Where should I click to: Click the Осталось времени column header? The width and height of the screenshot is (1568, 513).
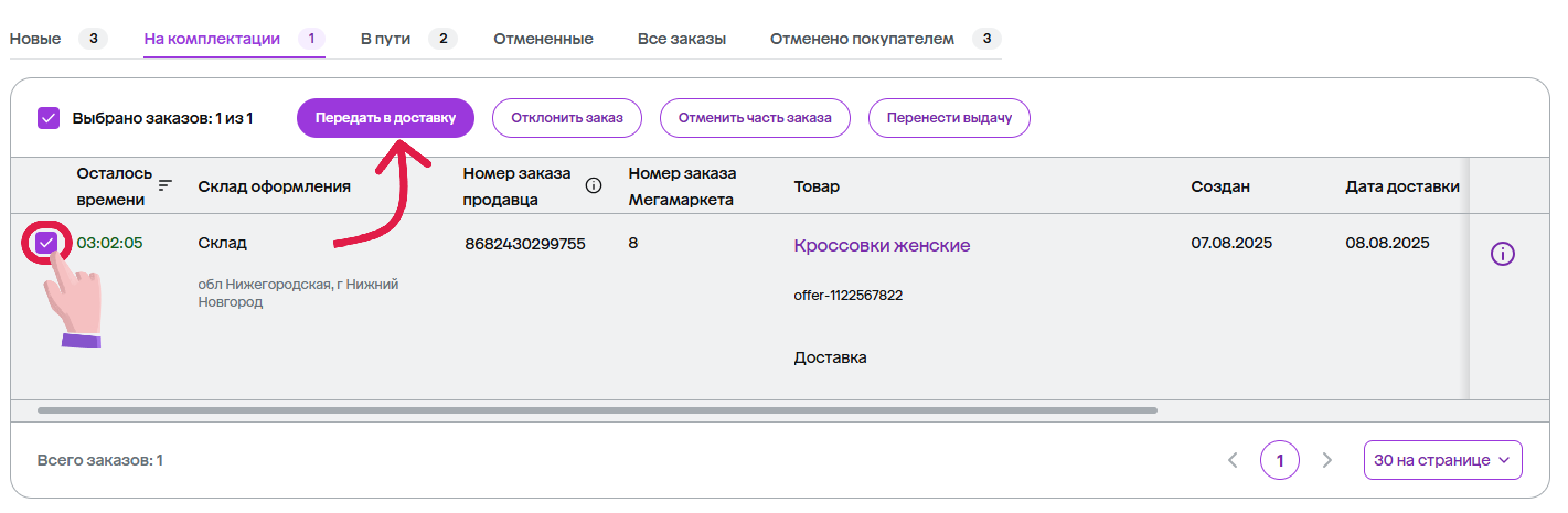click(x=114, y=186)
